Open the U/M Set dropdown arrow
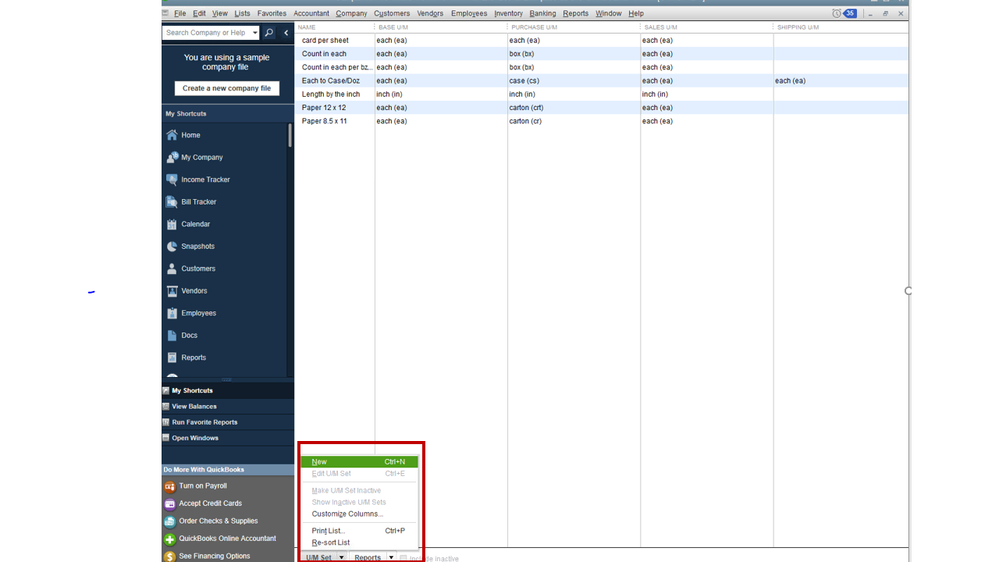Screen dimensions: 999x562 coord(341,558)
